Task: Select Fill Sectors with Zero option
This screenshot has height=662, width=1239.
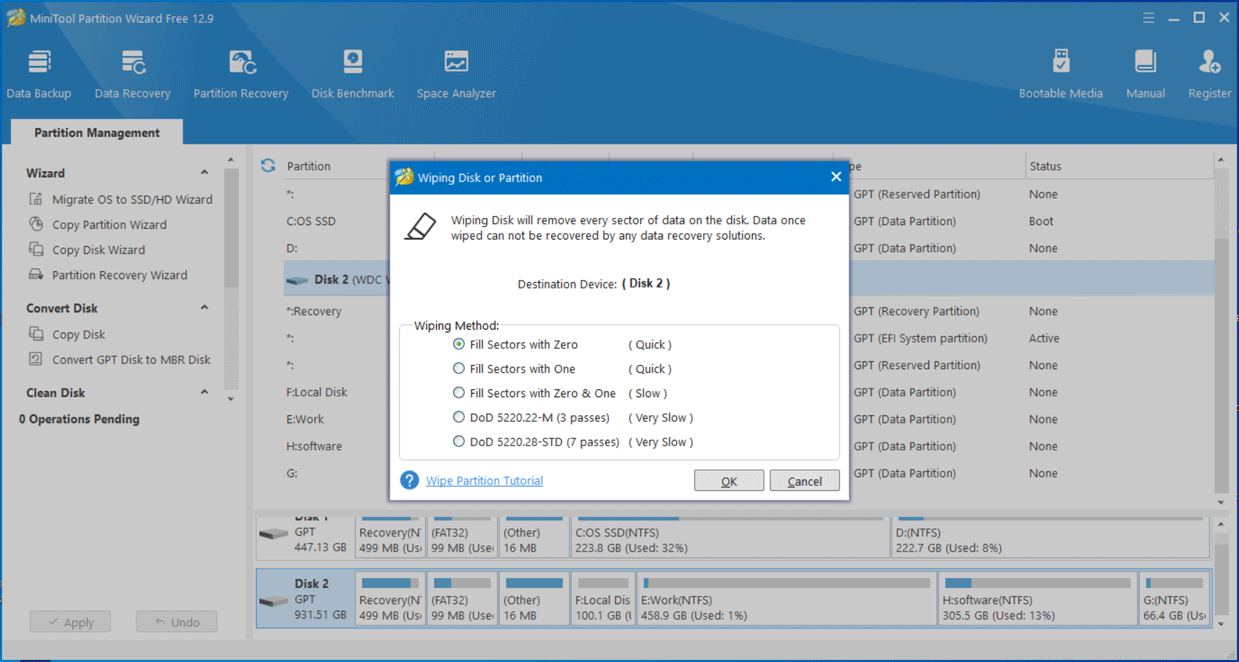Action: click(459, 344)
